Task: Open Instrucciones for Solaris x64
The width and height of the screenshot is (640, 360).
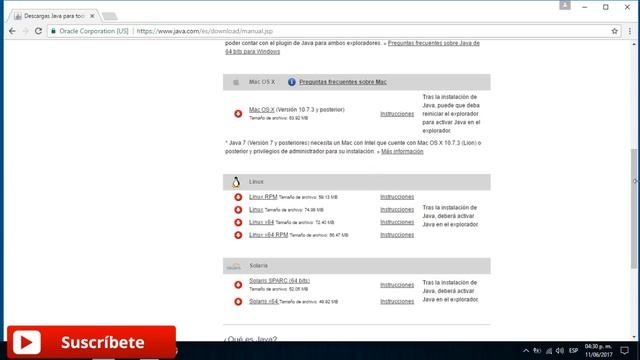Action: coord(397,301)
